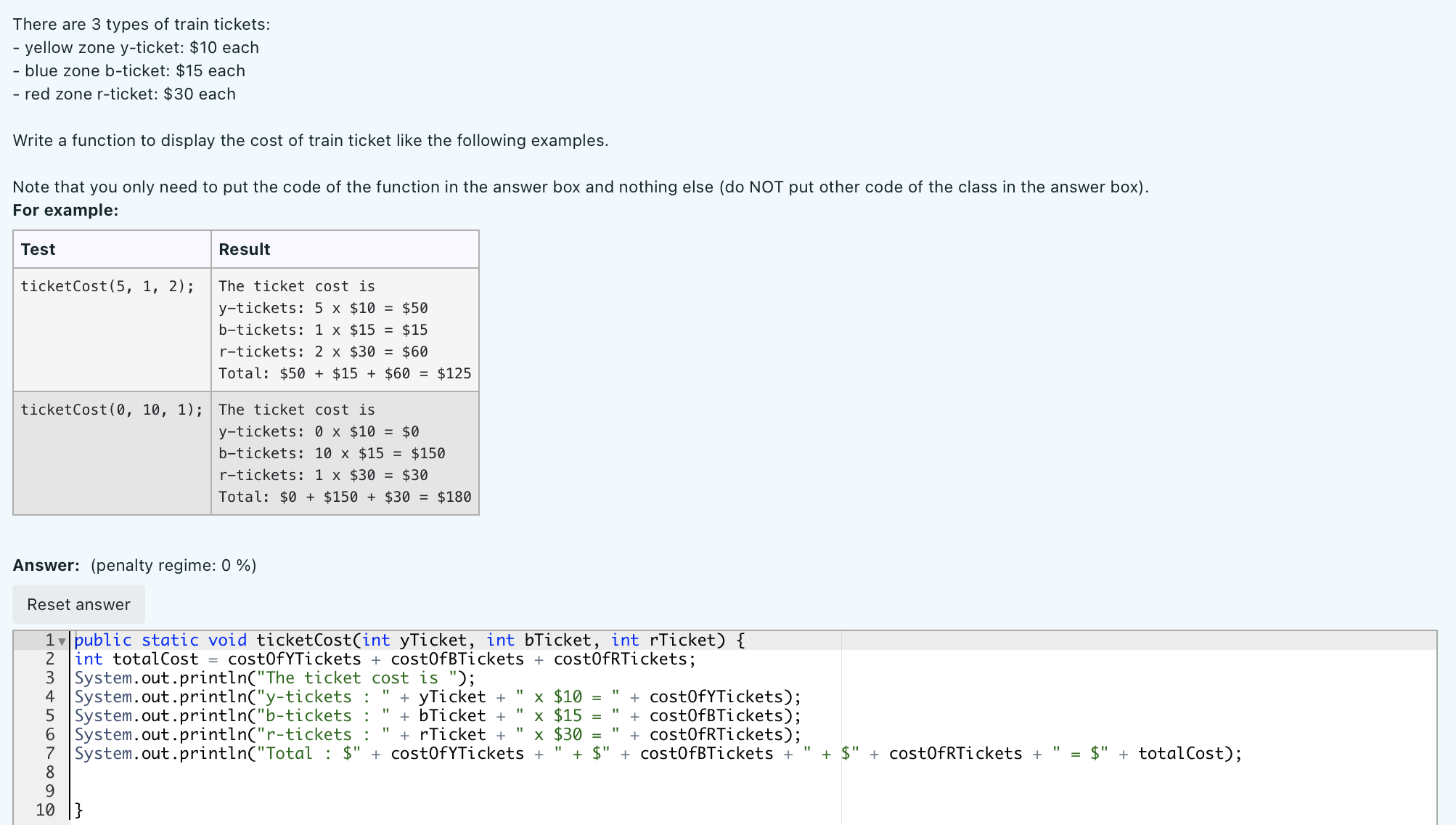Screen dimensions: 1456x825
Task: Click the Result column header
Action: point(244,249)
